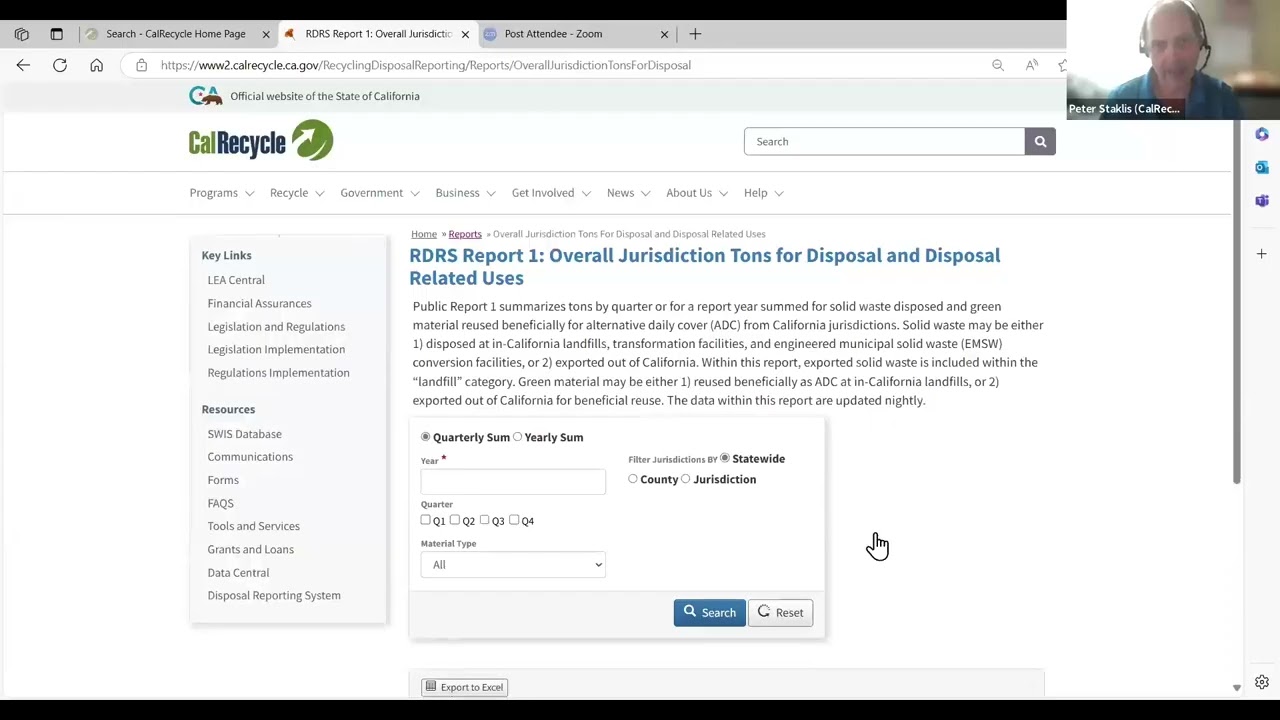
Task: Open Disposal Reporting System link
Action: [x=274, y=596]
